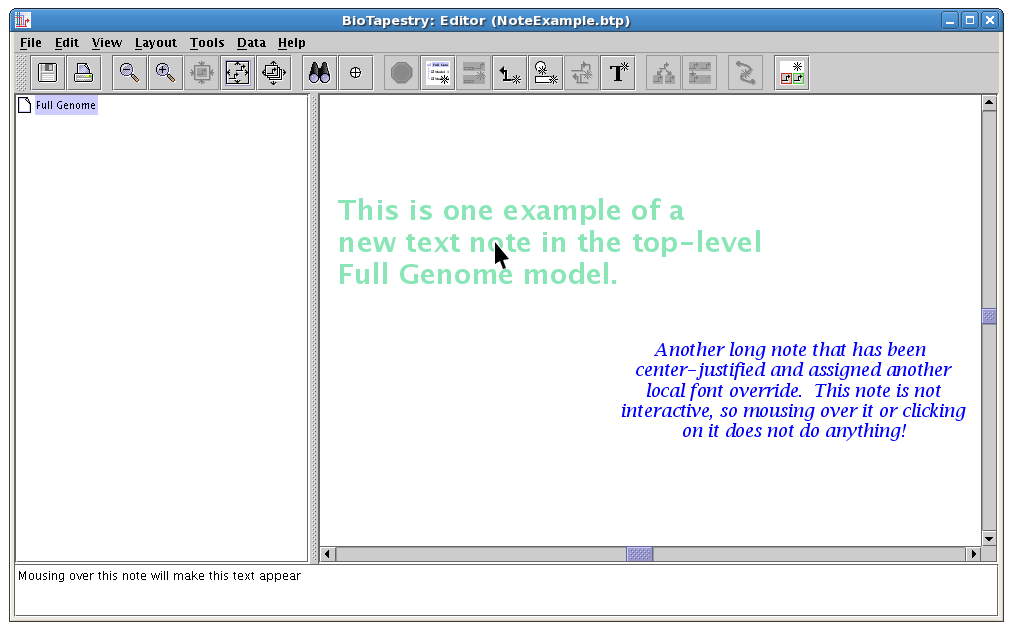Screen dimensions: 1017x635
Task: Open search with the binoculars icon
Action: 319,73
